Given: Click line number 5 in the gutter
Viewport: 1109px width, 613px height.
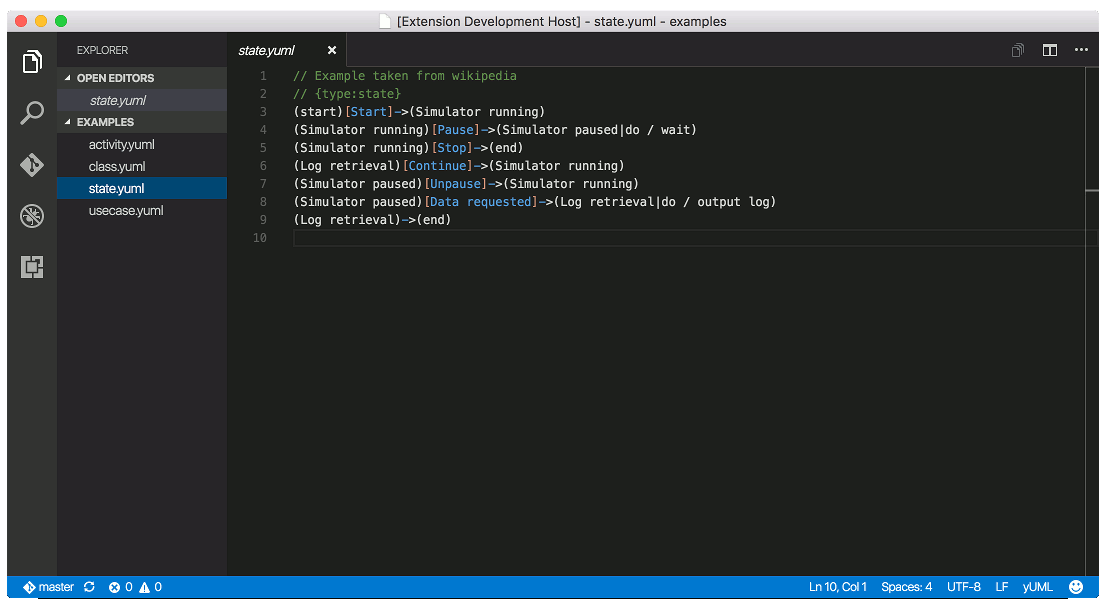Looking at the screenshot, I should (x=263, y=148).
